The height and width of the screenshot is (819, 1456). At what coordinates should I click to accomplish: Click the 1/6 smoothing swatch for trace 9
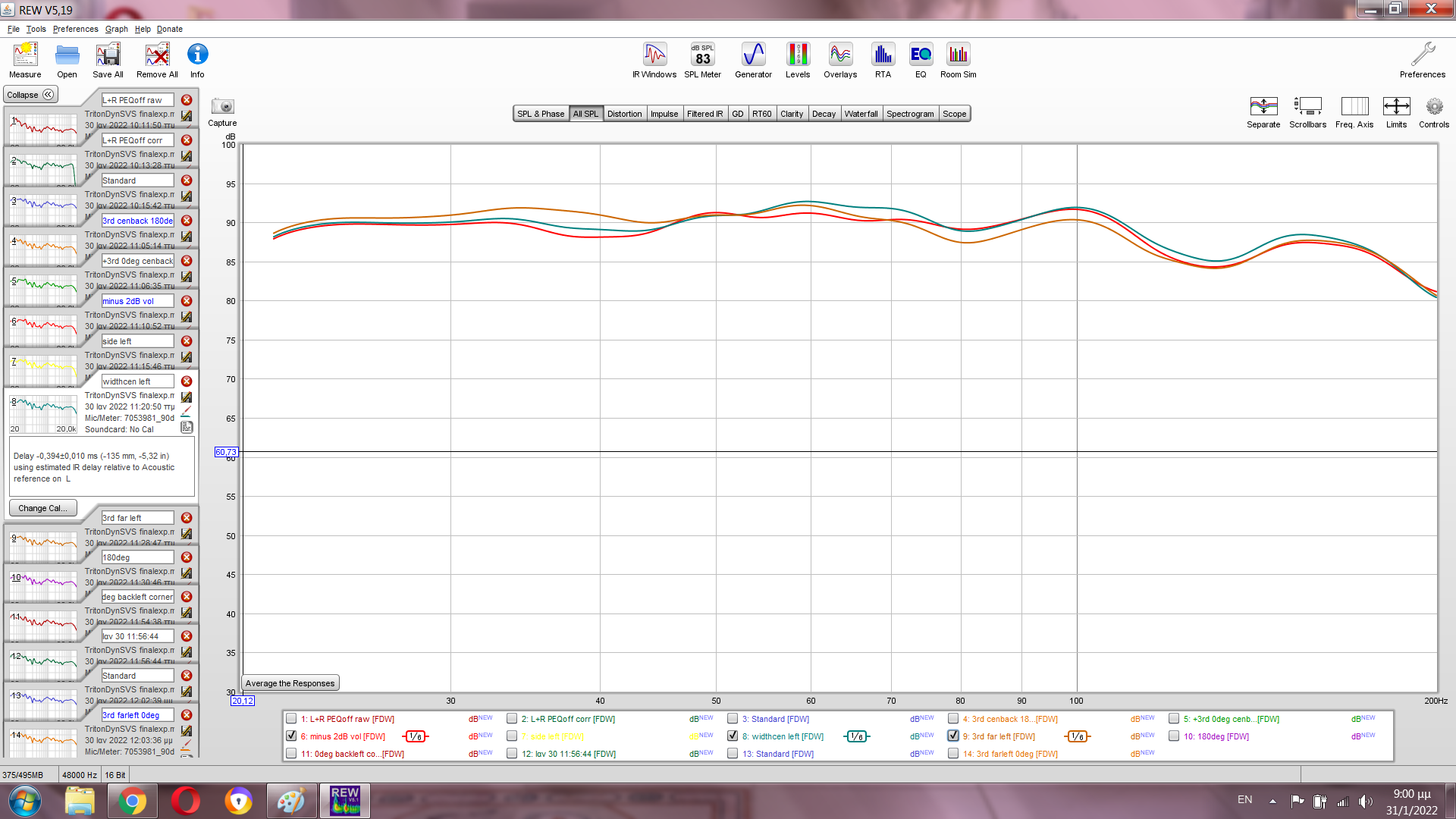click(x=1077, y=736)
